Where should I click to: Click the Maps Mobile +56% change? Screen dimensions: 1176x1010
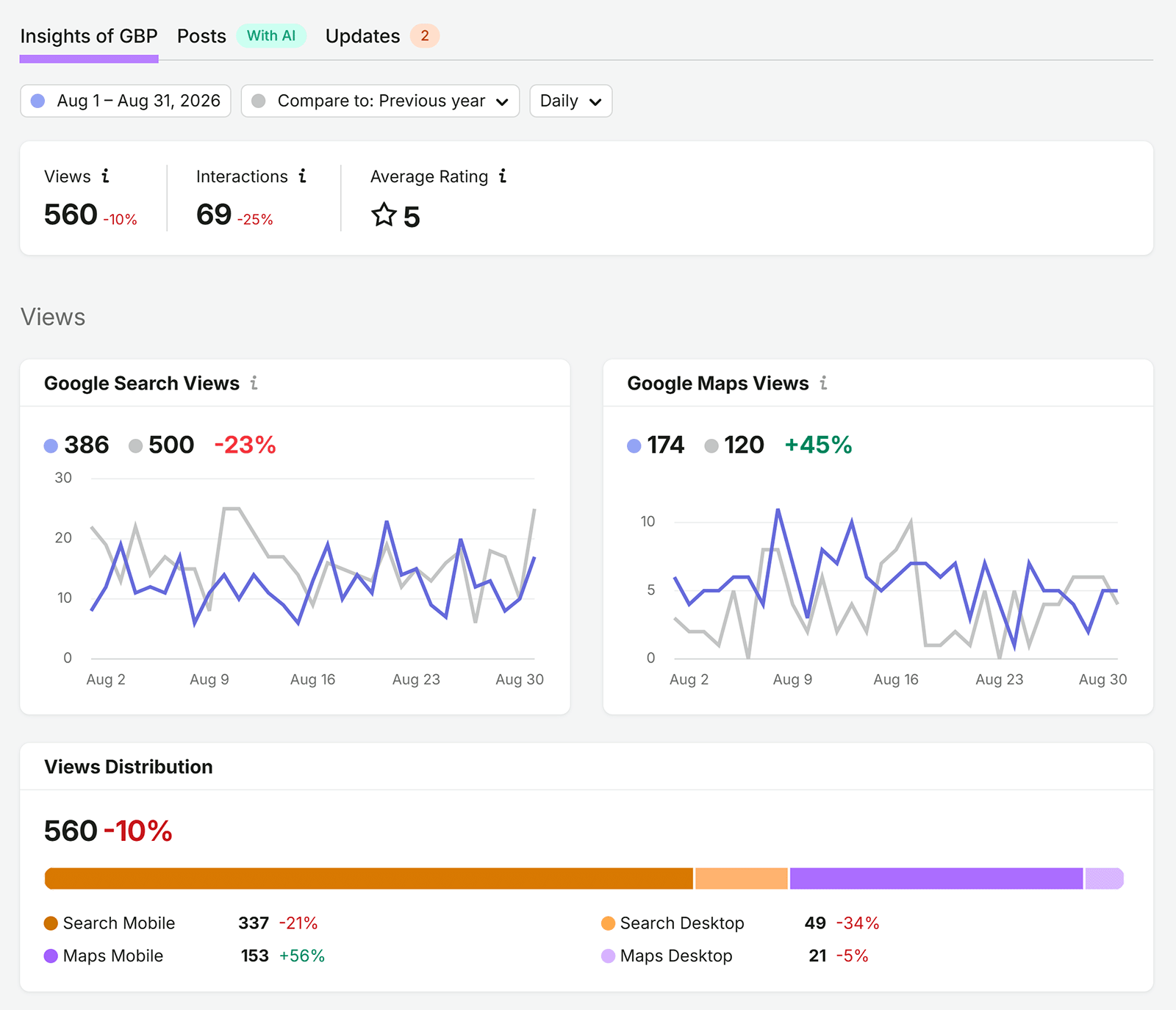302,956
